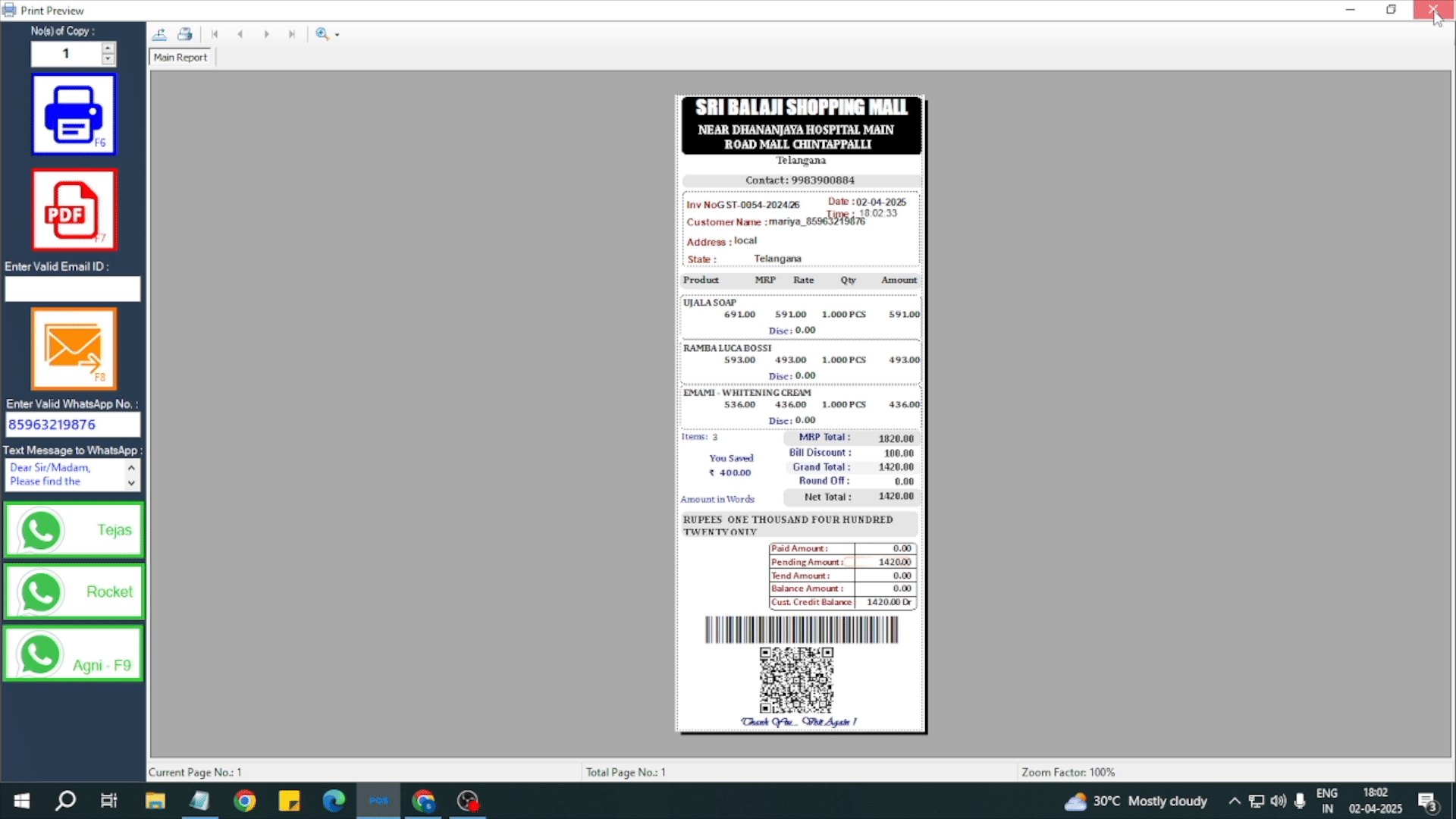Decrease number of copies with down arrow

point(108,59)
